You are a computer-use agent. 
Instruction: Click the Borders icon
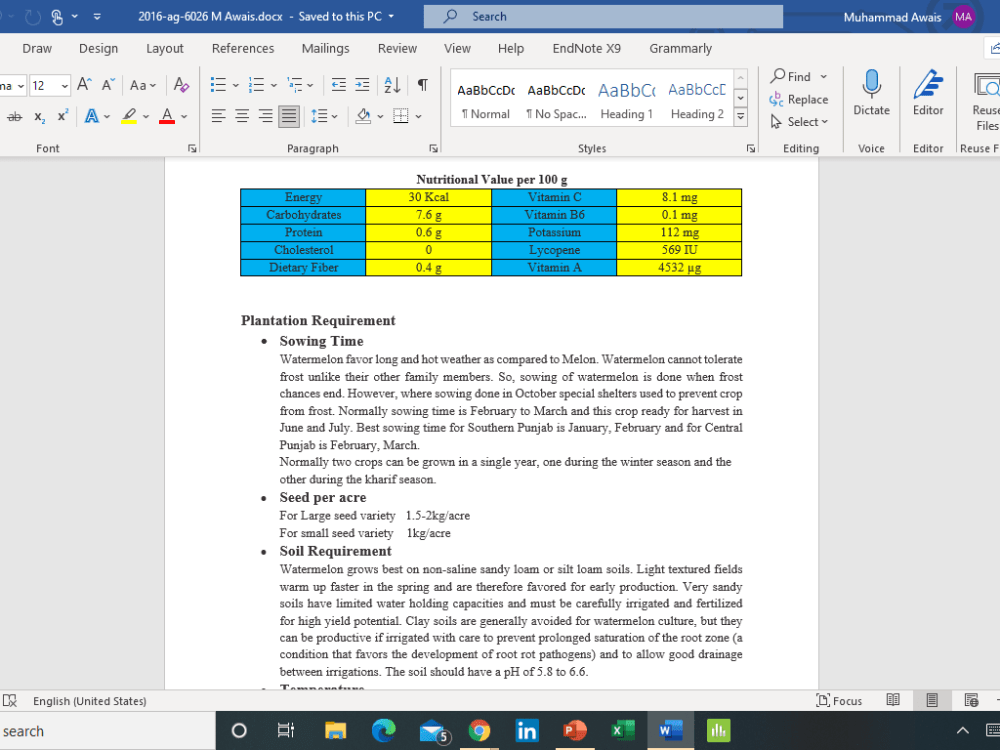click(x=401, y=116)
